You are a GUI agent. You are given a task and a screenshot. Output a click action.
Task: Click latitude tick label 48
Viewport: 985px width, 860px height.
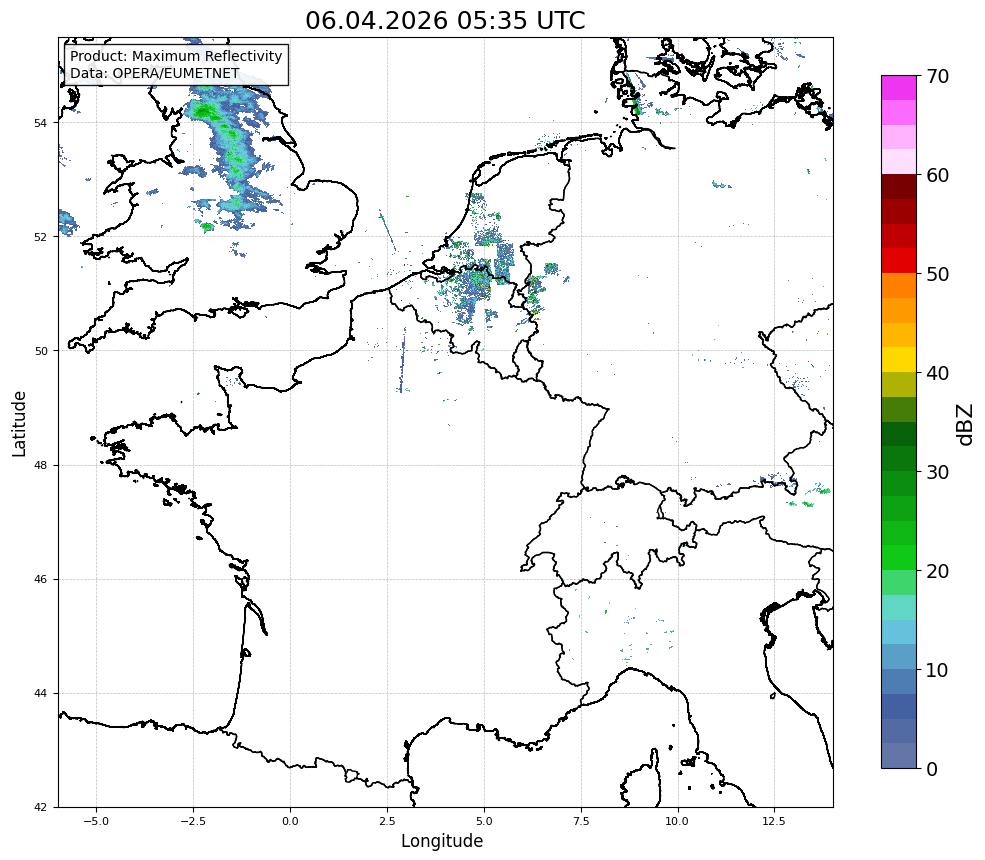click(40, 465)
